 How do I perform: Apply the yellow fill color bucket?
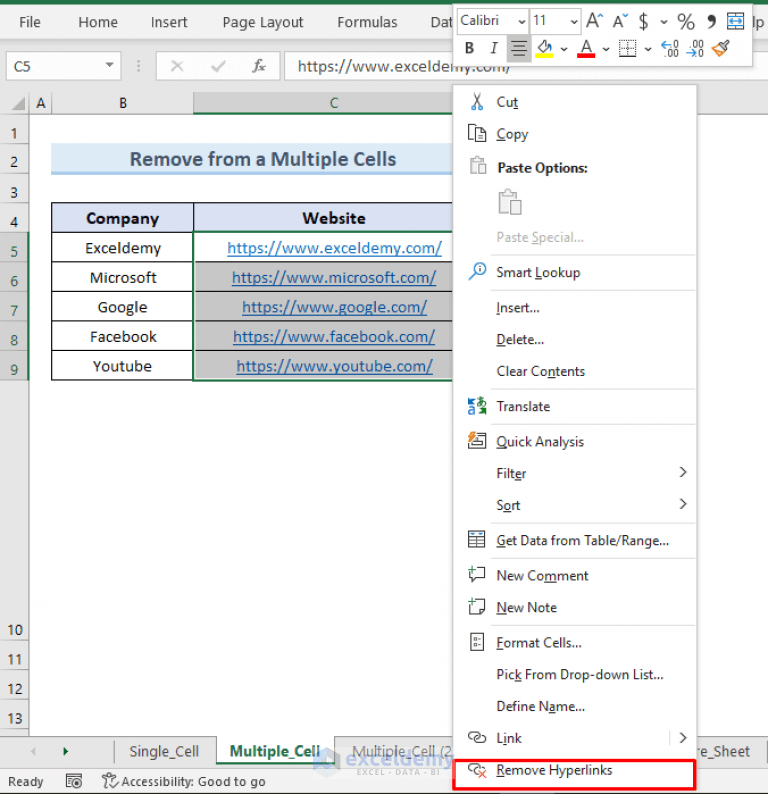pos(544,49)
